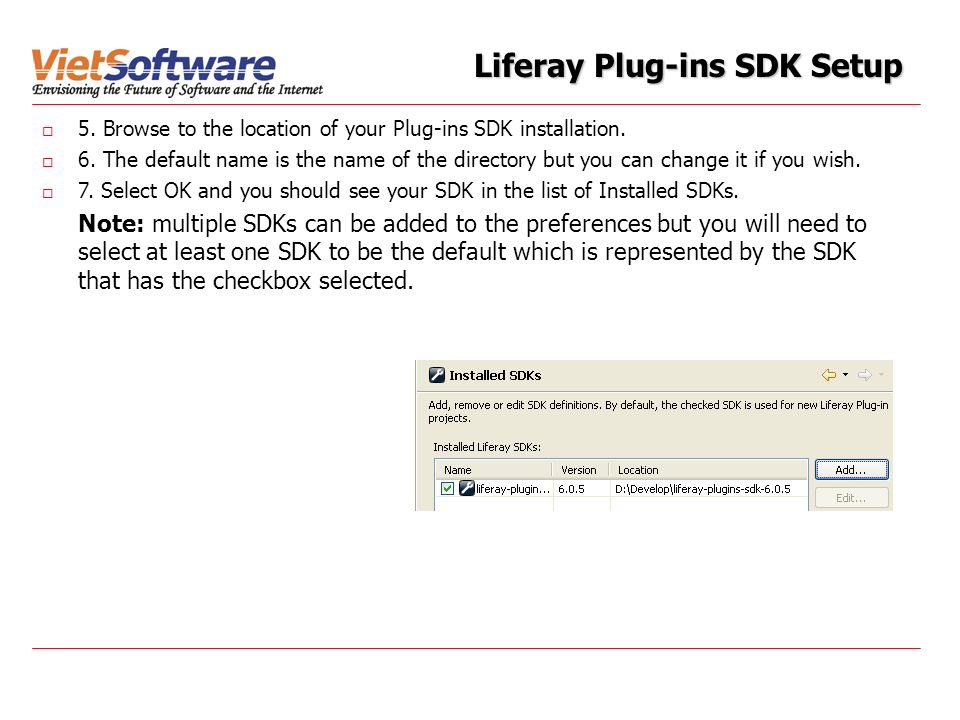This screenshot has height=720, width=960.
Task: Click the VietSoftware logo
Action: pyautogui.click(x=177, y=72)
